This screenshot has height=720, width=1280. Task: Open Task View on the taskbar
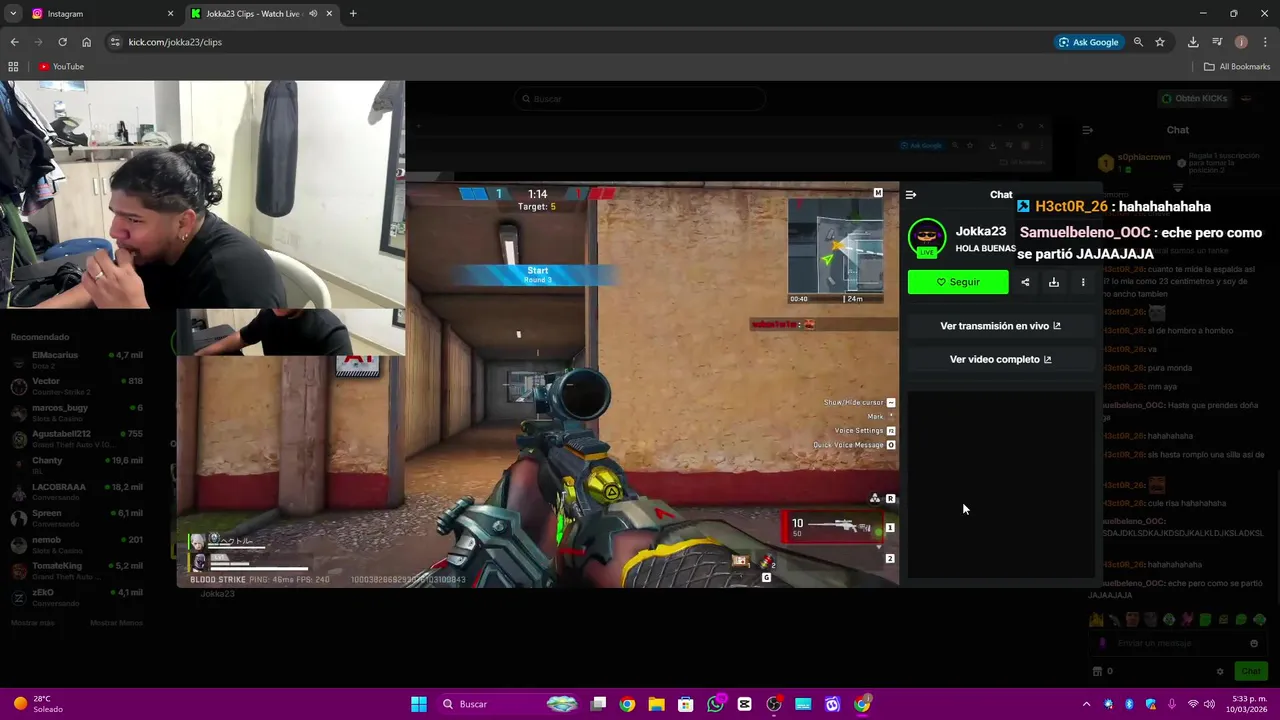(x=598, y=704)
